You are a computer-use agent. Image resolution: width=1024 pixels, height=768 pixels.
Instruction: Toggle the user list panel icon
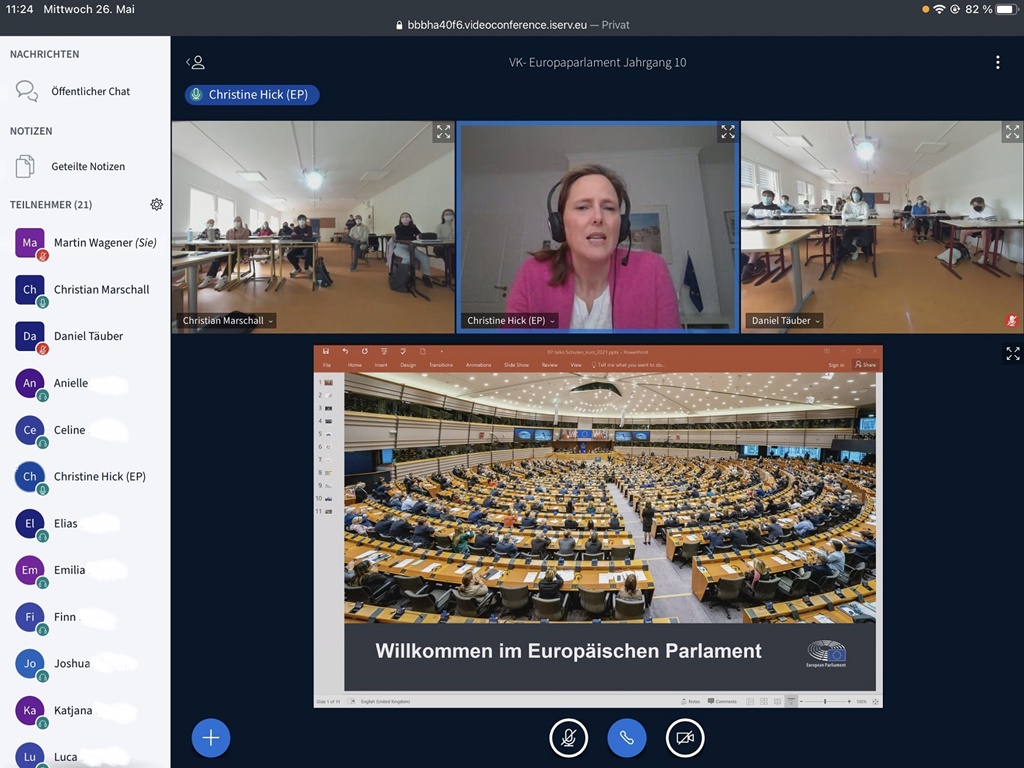click(x=196, y=62)
